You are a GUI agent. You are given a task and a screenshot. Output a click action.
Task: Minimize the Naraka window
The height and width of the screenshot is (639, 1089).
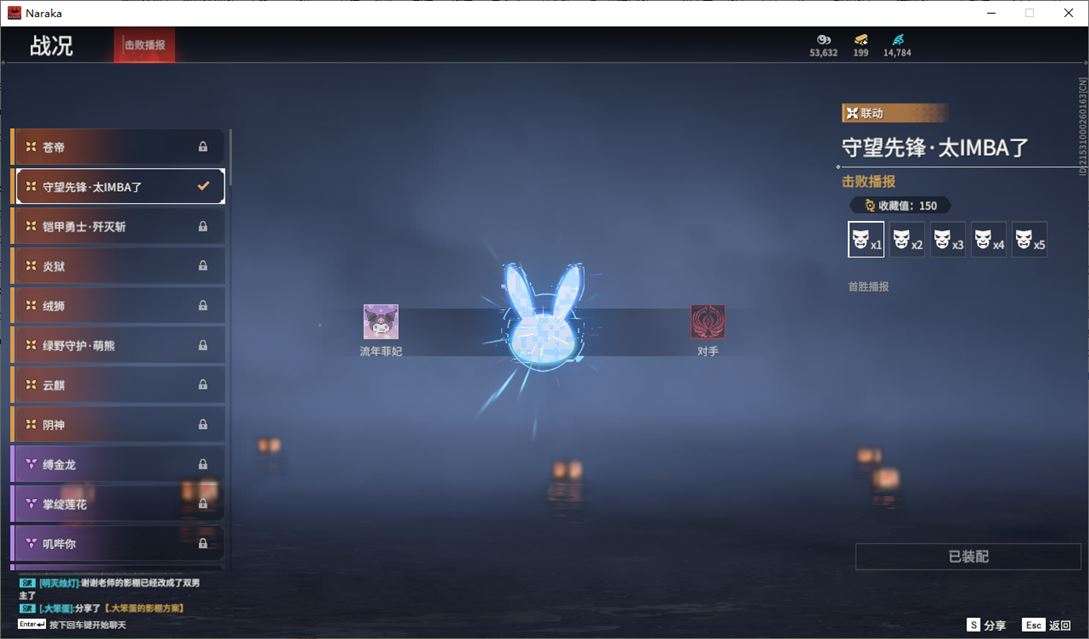pyautogui.click(x=992, y=13)
